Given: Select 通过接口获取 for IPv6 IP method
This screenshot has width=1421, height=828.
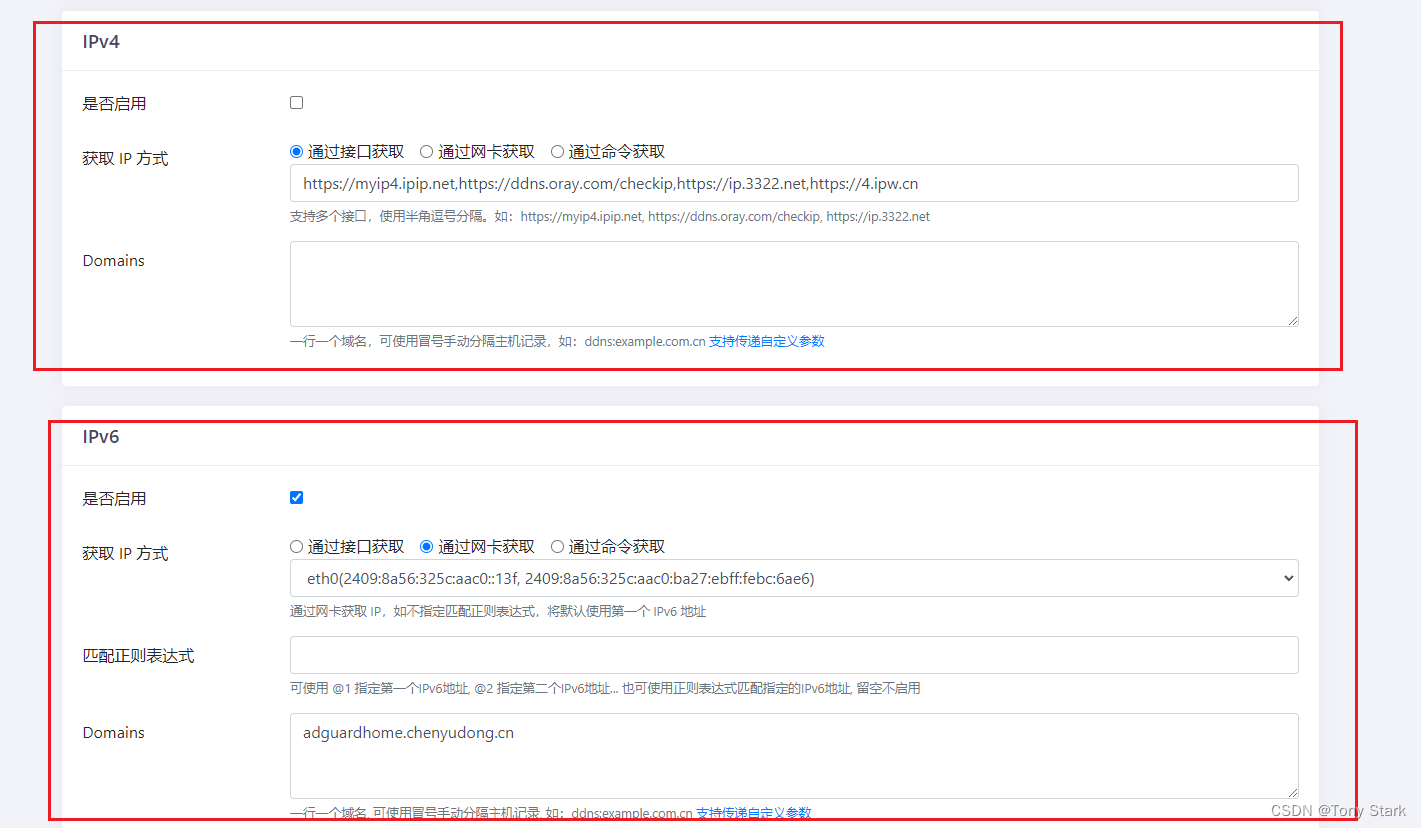Looking at the screenshot, I should (296, 546).
